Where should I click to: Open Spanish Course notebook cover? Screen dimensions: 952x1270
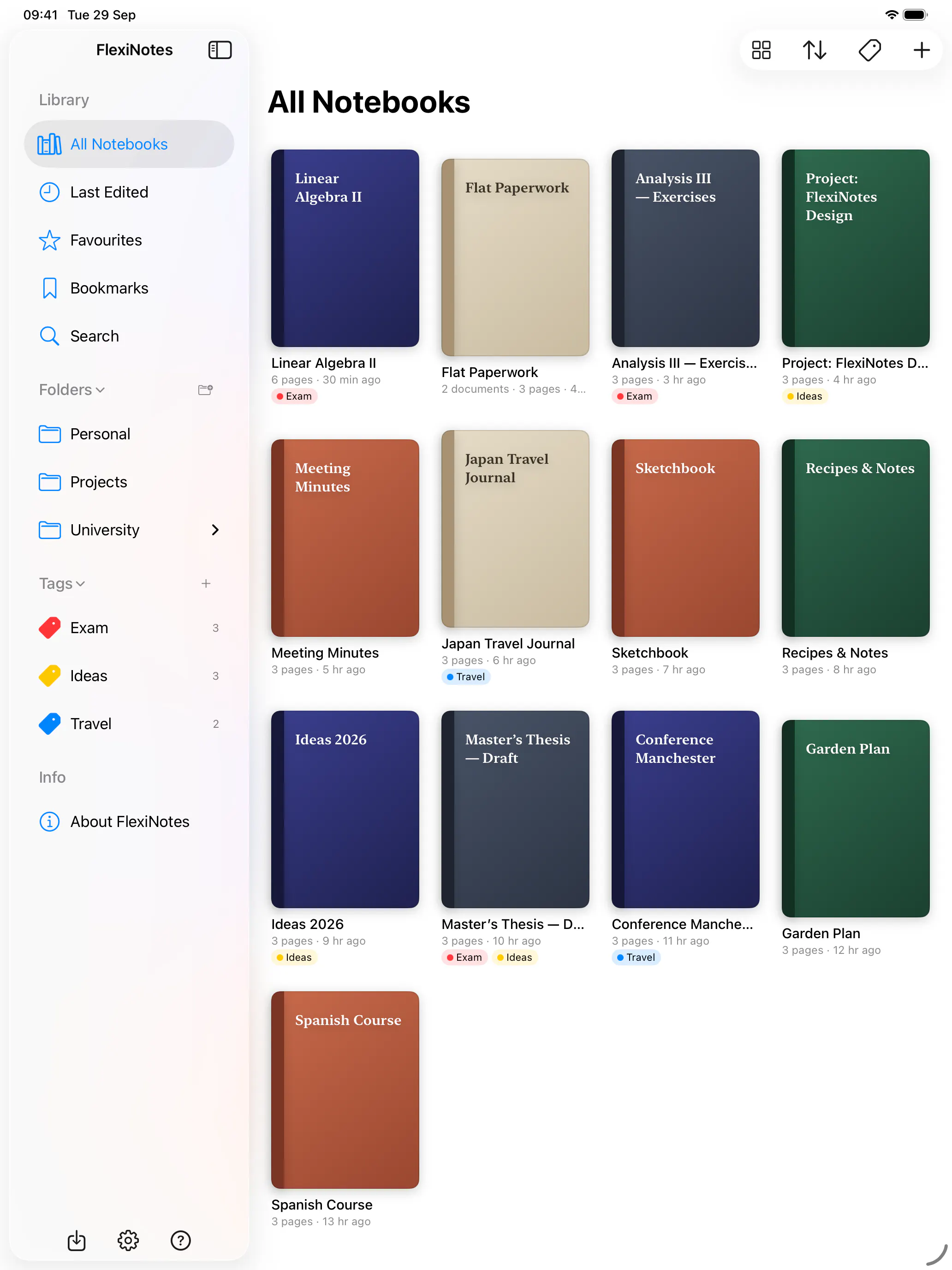(345, 1090)
